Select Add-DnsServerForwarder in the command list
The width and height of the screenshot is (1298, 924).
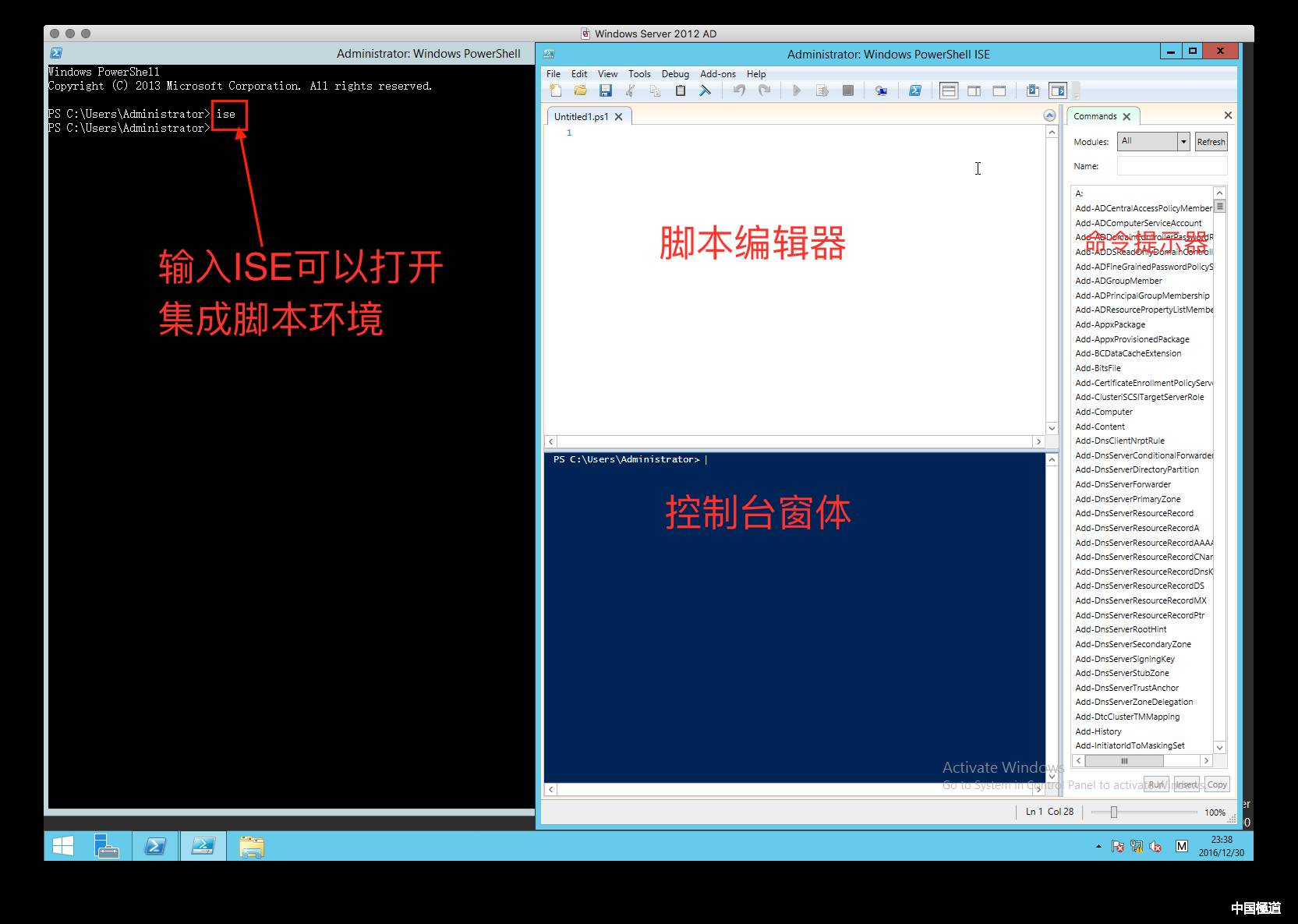click(1123, 484)
